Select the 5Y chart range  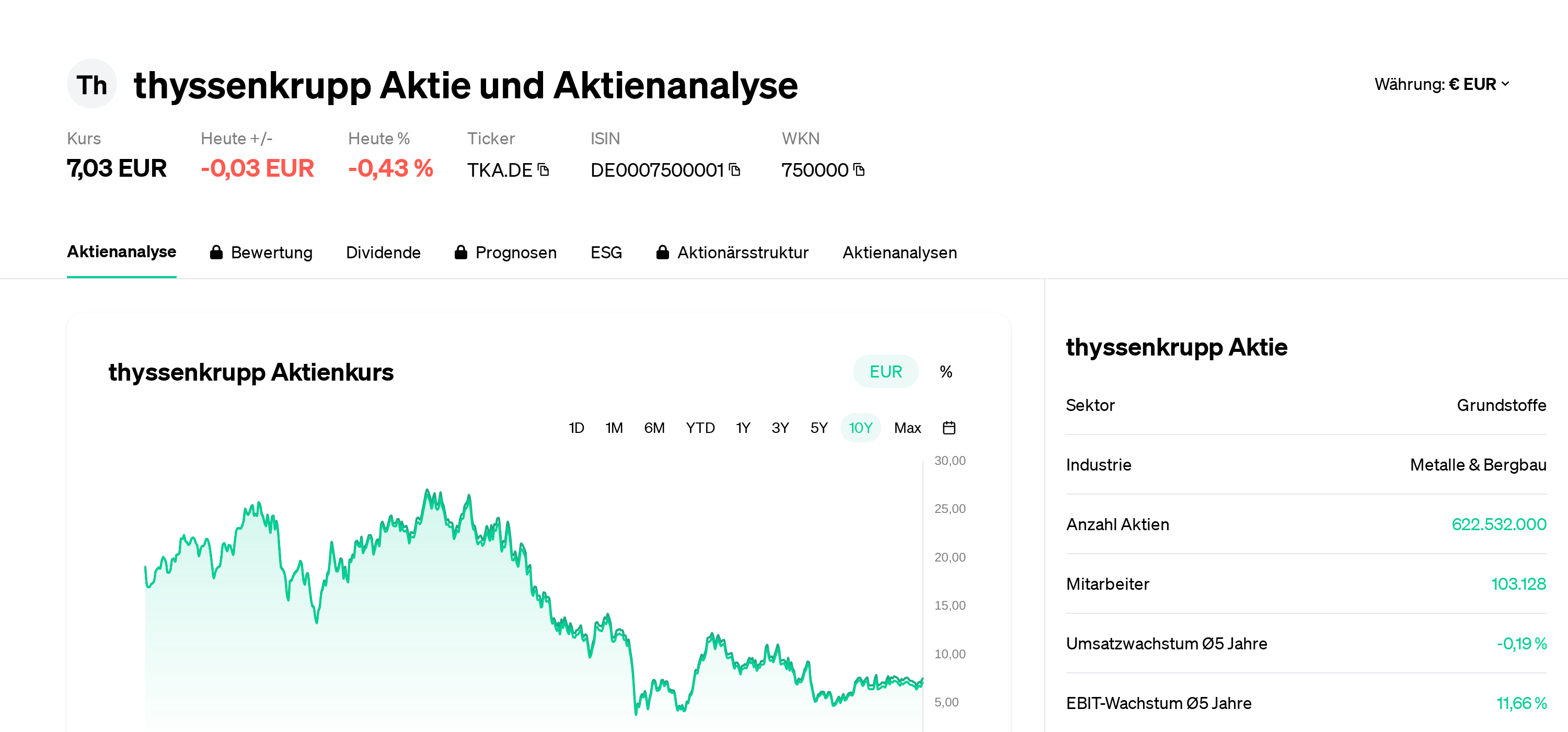pos(820,428)
